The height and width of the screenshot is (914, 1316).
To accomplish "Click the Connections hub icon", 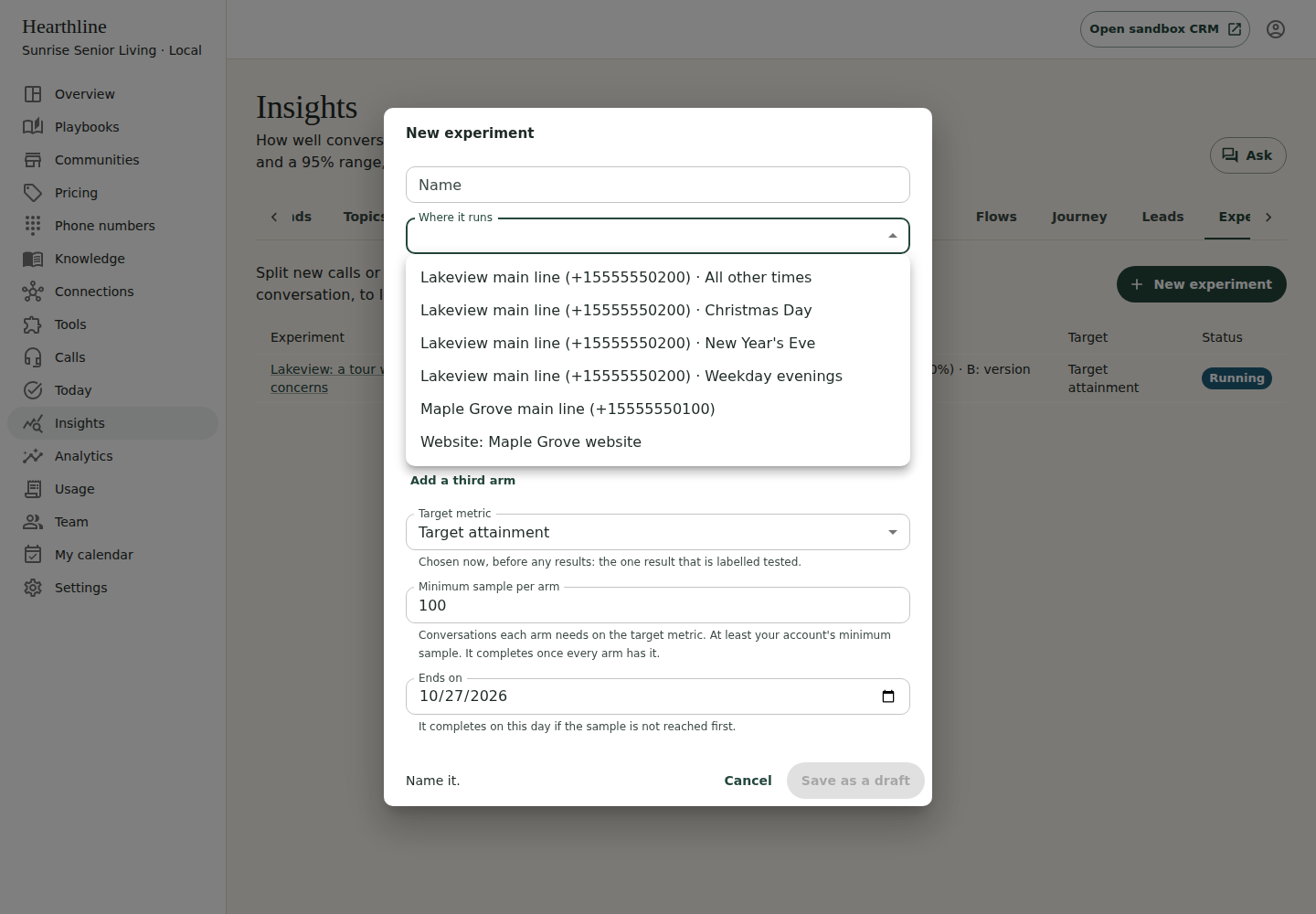I will [33, 292].
